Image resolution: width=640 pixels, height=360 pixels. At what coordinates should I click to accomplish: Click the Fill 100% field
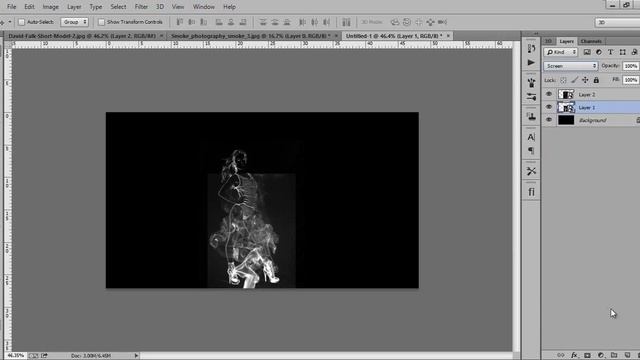(x=631, y=80)
